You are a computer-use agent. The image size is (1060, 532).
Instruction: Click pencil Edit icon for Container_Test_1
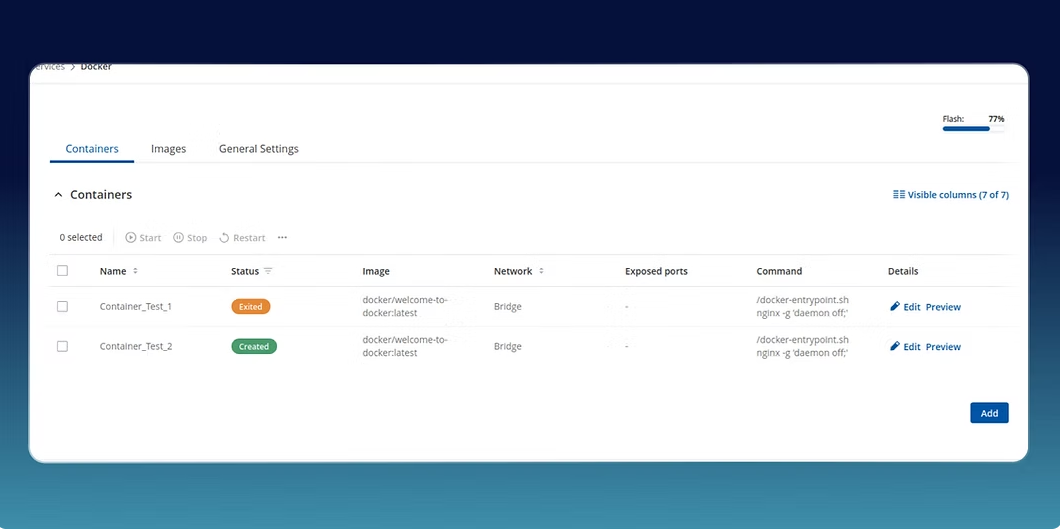point(895,307)
